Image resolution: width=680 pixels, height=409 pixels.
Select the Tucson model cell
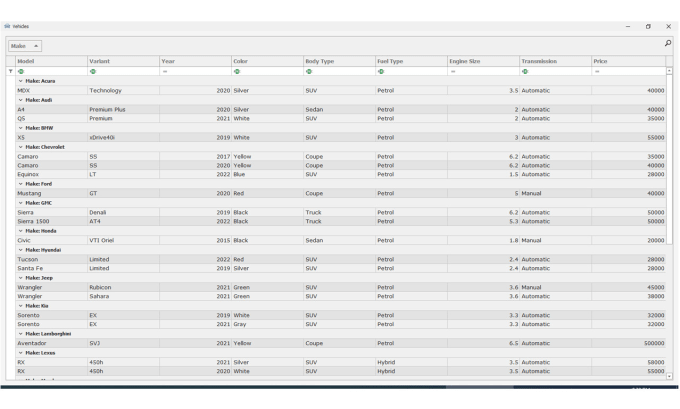pos(51,259)
